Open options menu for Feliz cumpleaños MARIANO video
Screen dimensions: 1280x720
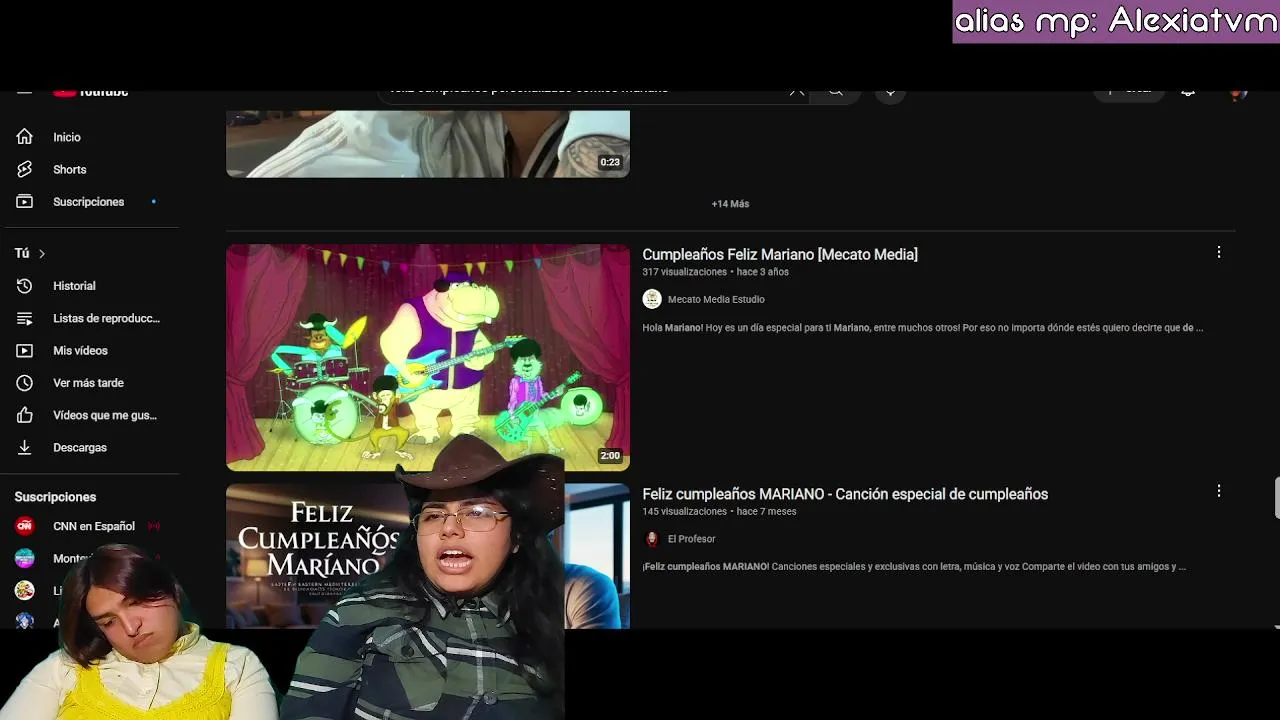(1218, 491)
